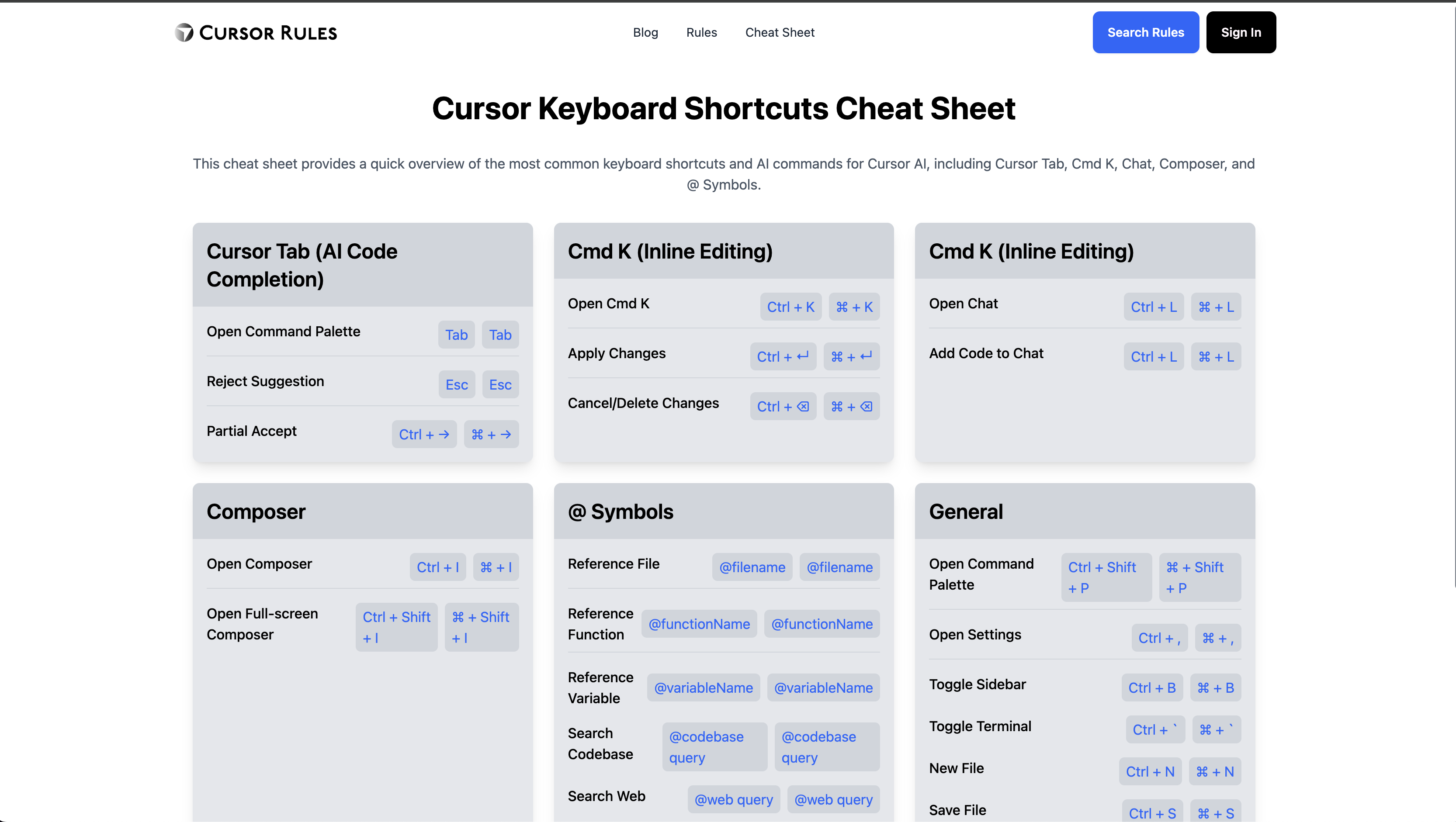Click the ⌘ + right arrow Partial Accept key

point(491,435)
